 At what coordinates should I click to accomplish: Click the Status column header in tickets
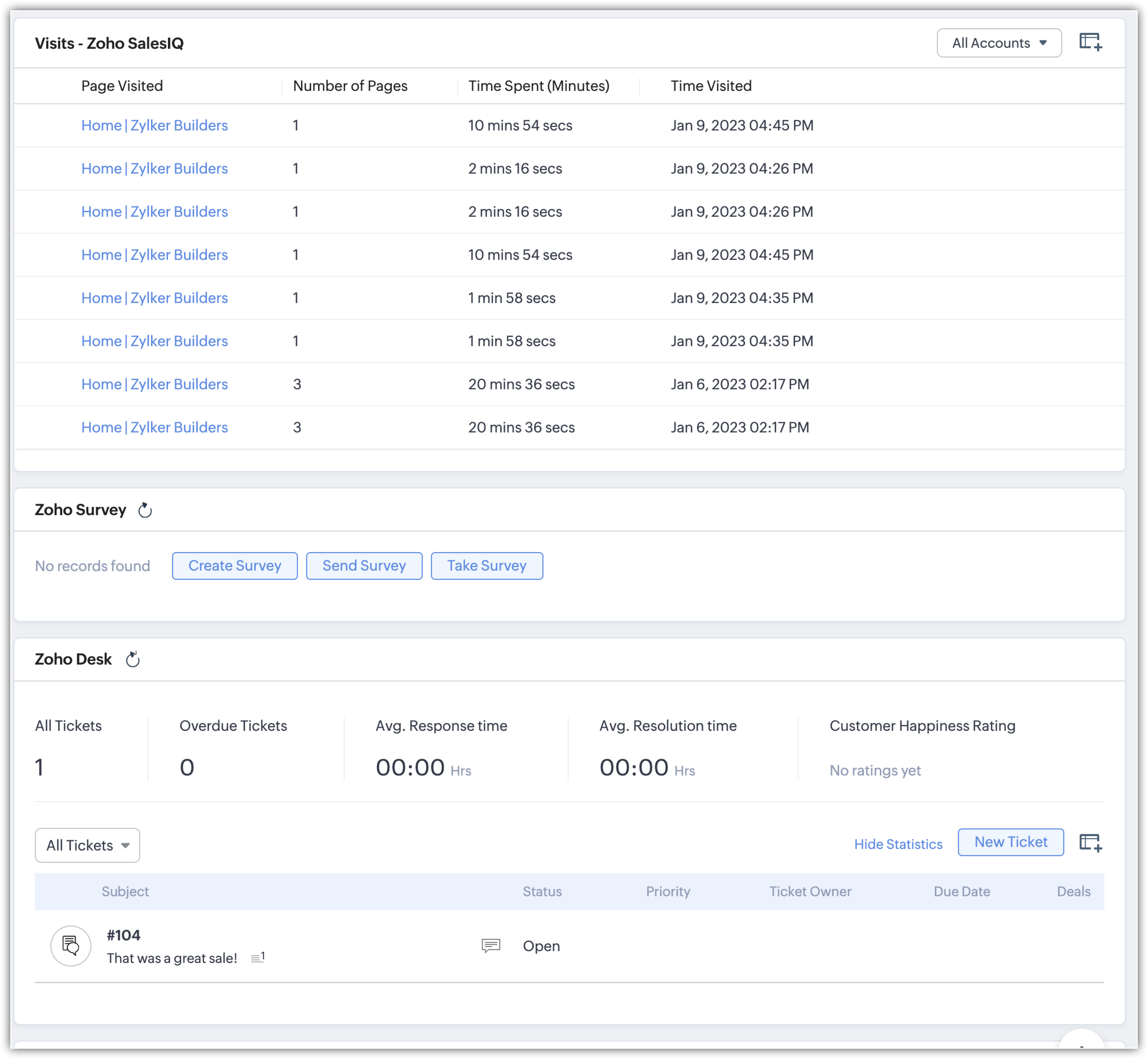542,891
